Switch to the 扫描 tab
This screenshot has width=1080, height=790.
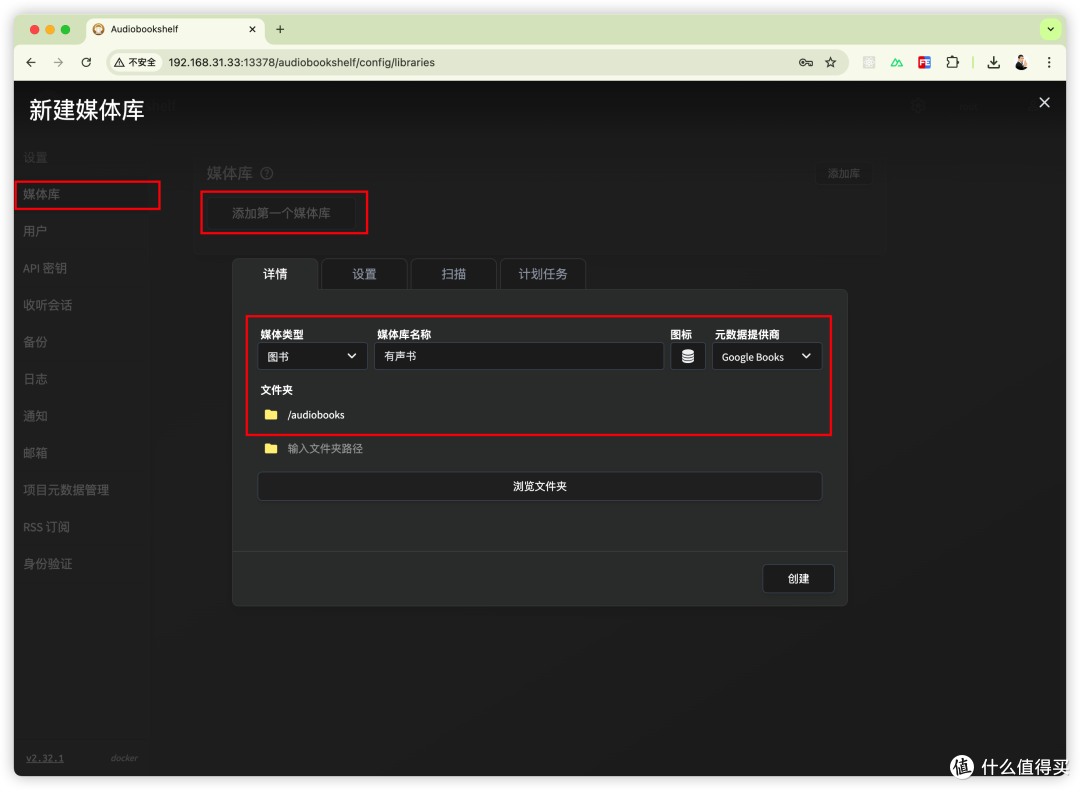pos(453,273)
